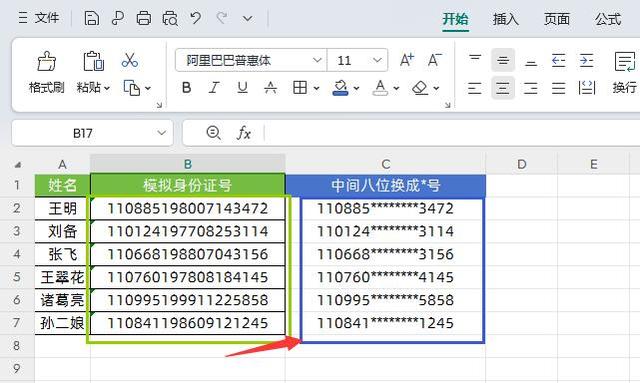Viewport: 640px width, 383px height.
Task: Apply cell borders icon
Action: point(300,88)
